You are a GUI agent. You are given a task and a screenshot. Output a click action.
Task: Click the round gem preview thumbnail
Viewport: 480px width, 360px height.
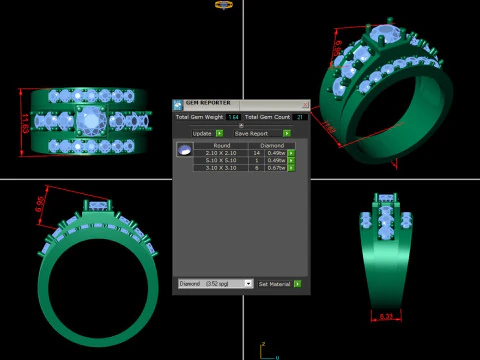[x=184, y=150]
